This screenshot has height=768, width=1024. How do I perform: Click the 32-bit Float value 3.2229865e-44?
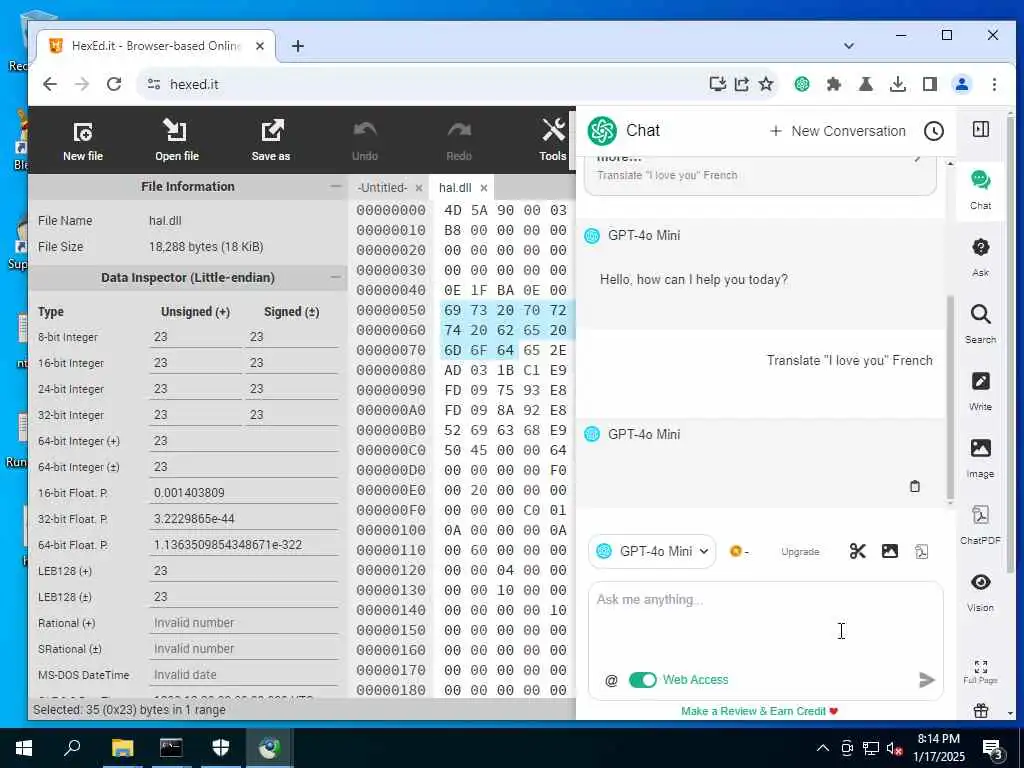tap(244, 519)
